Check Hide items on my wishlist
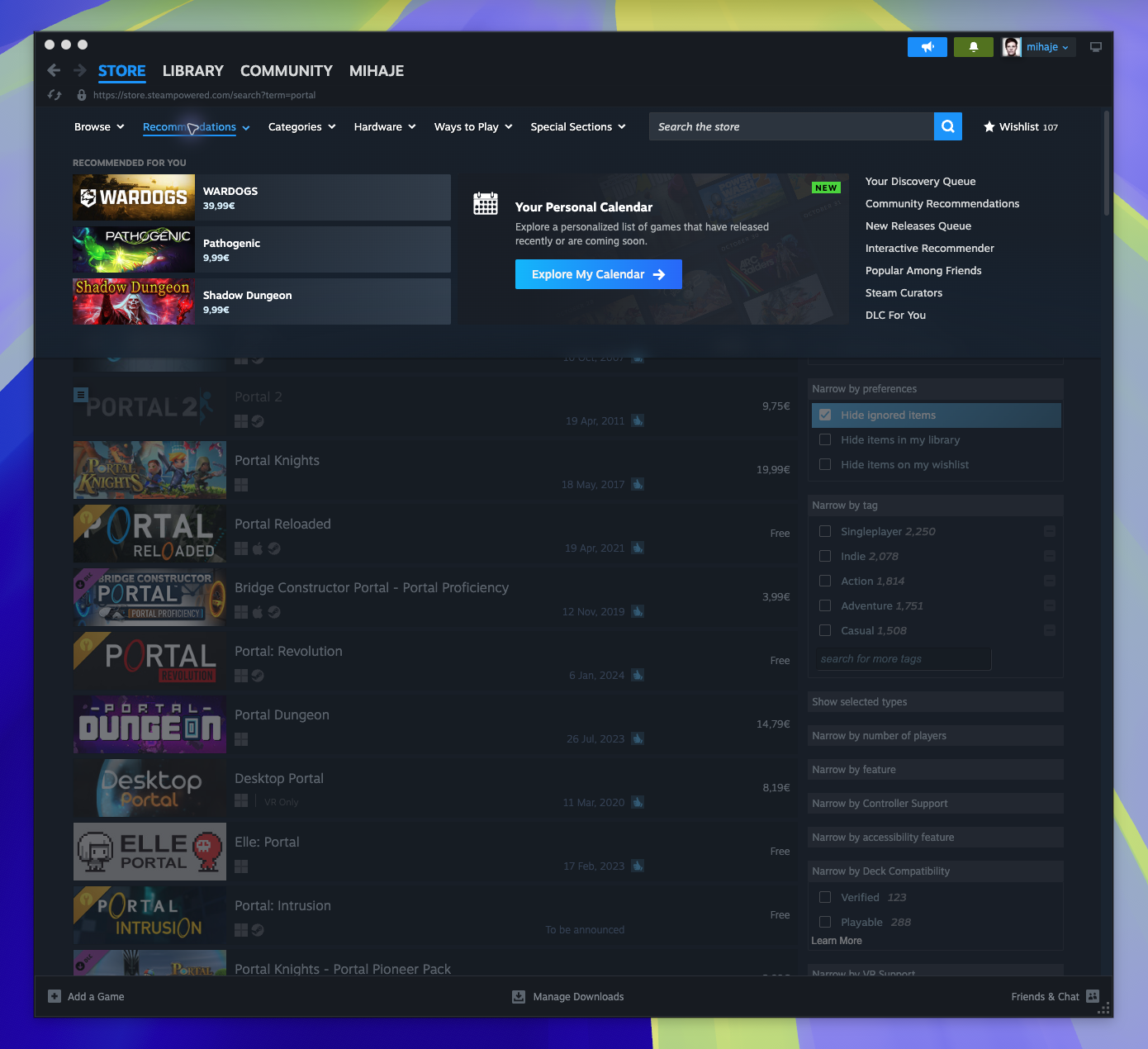Image resolution: width=1148 pixels, height=1049 pixels. (825, 464)
